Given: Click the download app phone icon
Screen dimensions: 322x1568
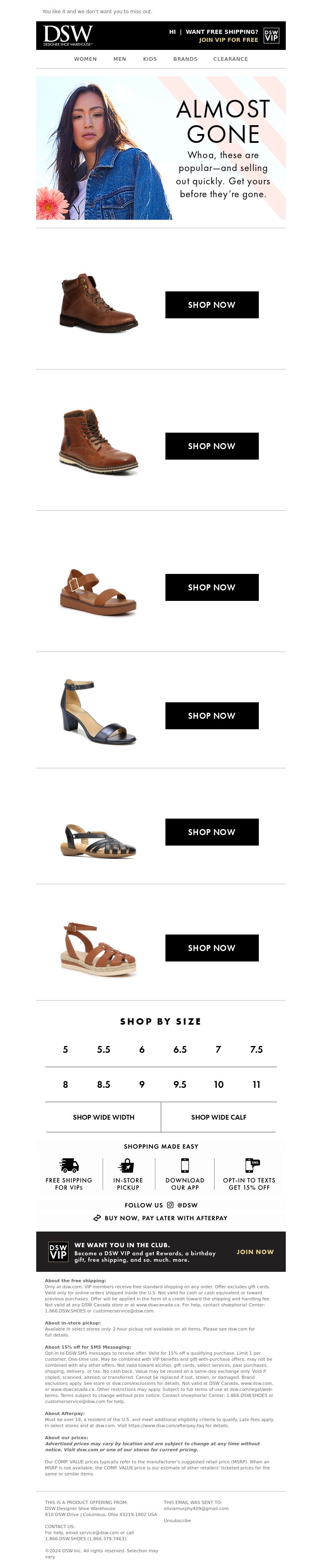Looking at the screenshot, I should (185, 1165).
